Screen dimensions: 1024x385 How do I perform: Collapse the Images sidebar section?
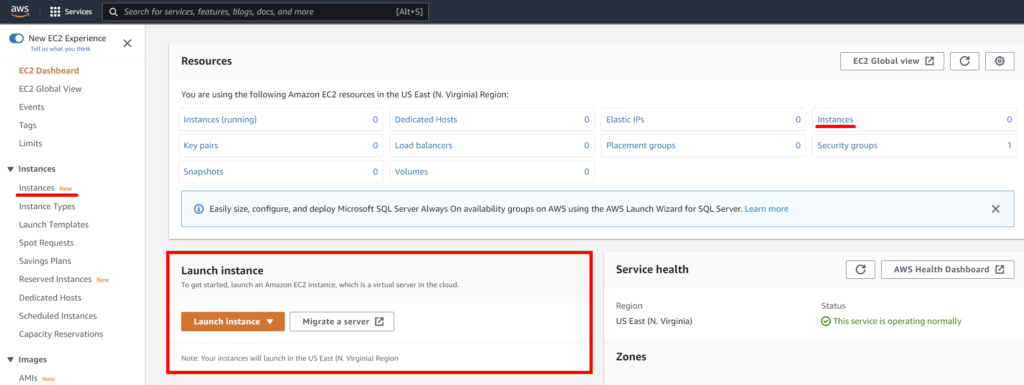(10, 360)
